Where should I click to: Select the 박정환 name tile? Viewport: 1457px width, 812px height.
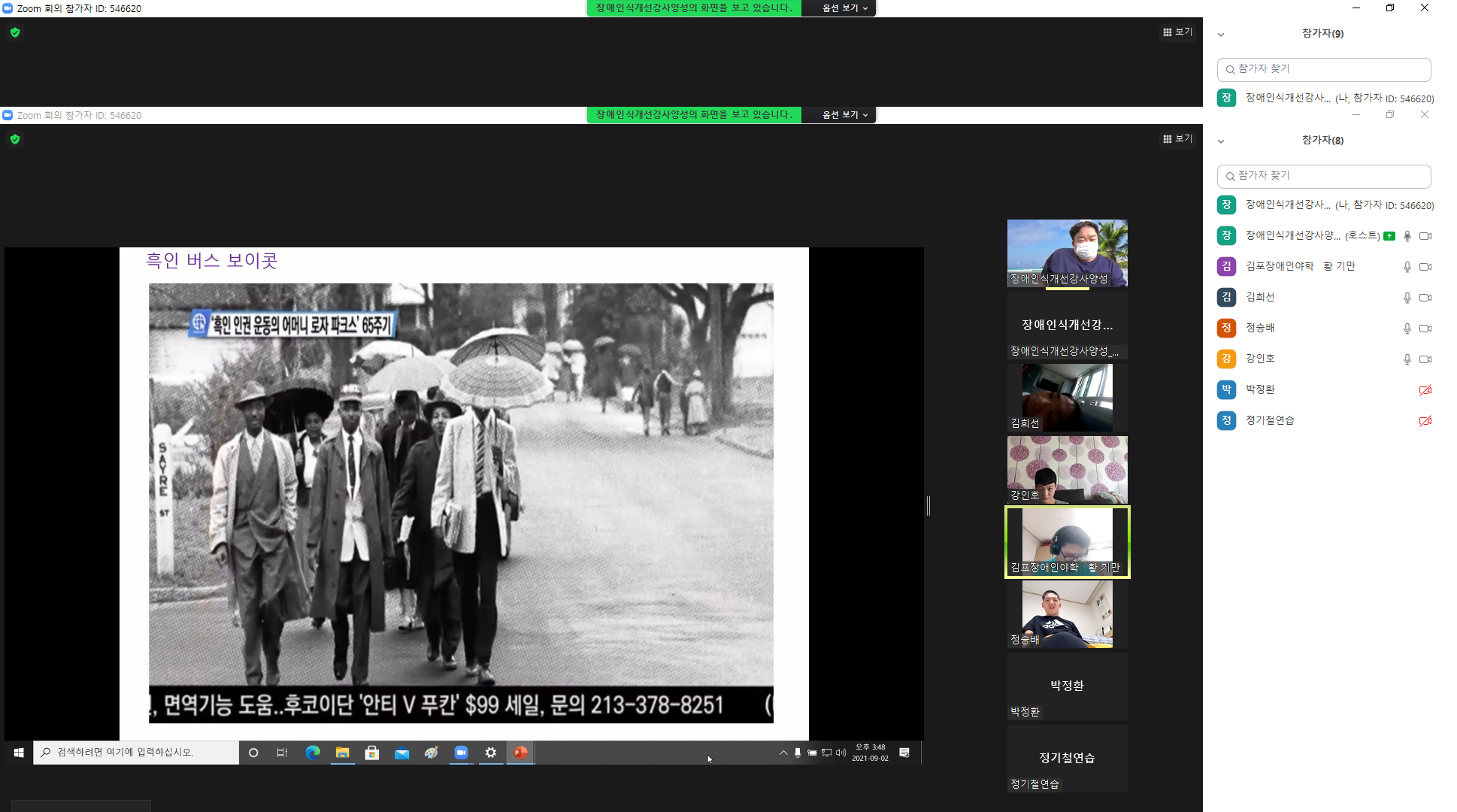coord(1068,686)
